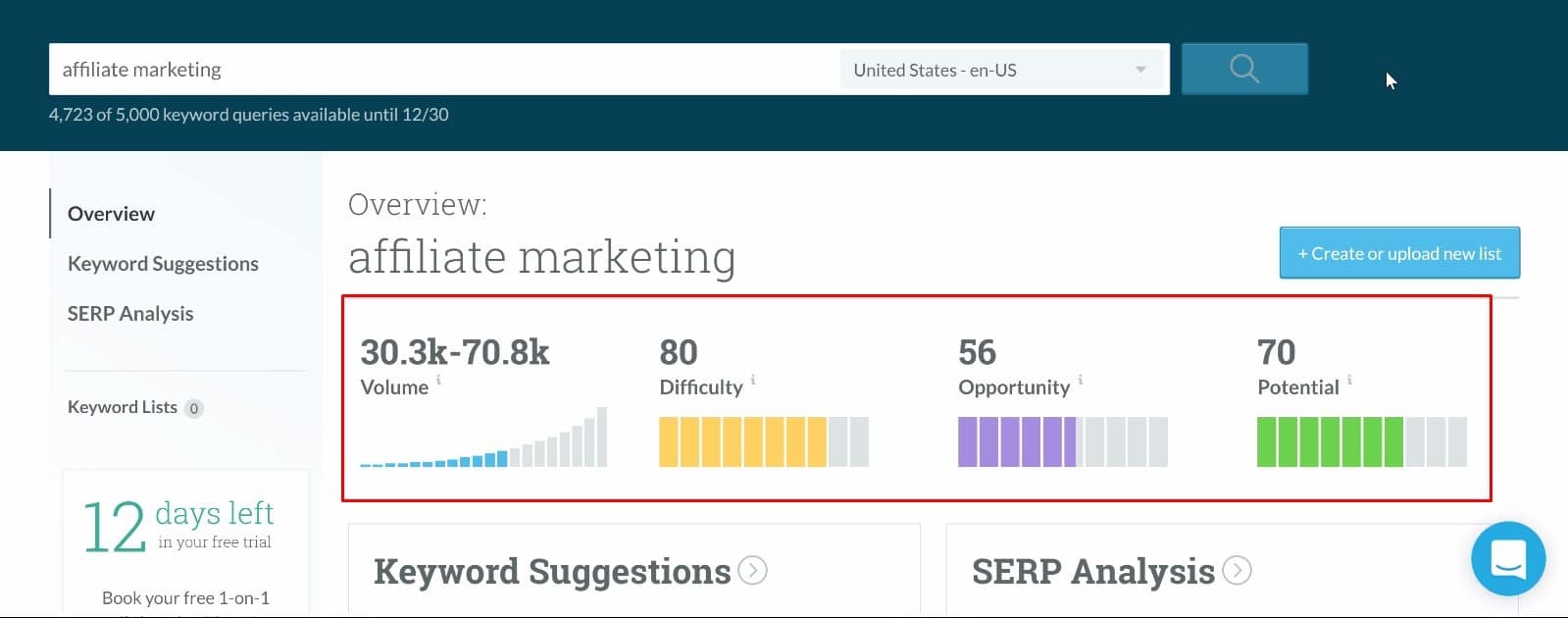The height and width of the screenshot is (618, 1568).
Task: Click the info icon beside Potential
Action: [1349, 380]
